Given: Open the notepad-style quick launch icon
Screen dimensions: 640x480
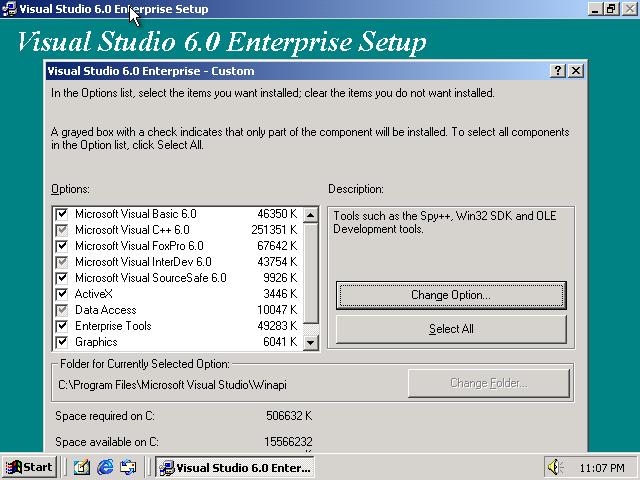Looking at the screenshot, I should point(82,467).
